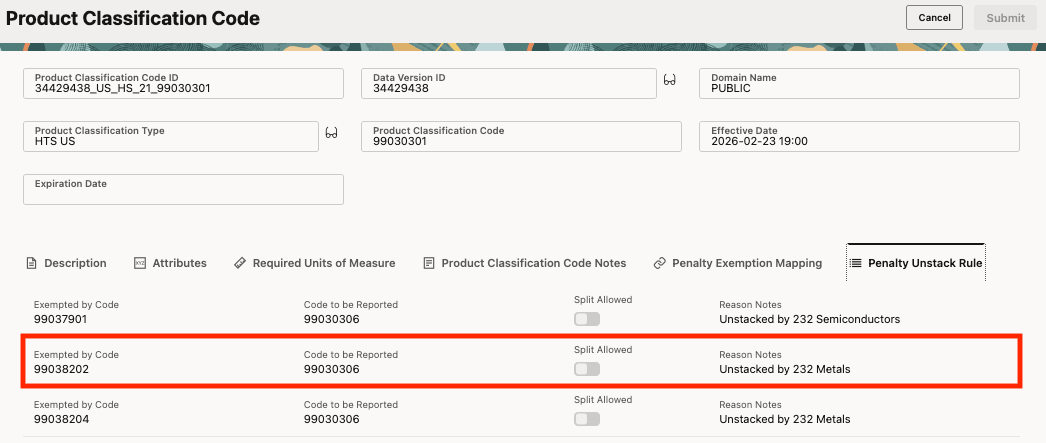This screenshot has width=1046, height=443.
Task: Click the Data Version ID field
Action: point(509,83)
